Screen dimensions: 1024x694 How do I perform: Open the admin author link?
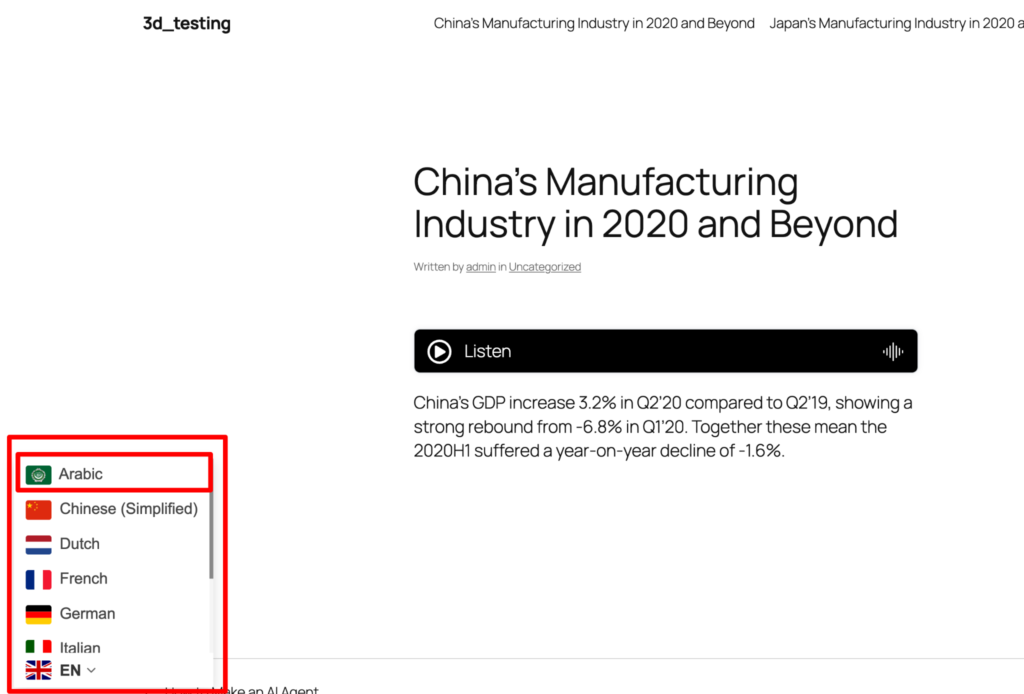[x=481, y=267]
